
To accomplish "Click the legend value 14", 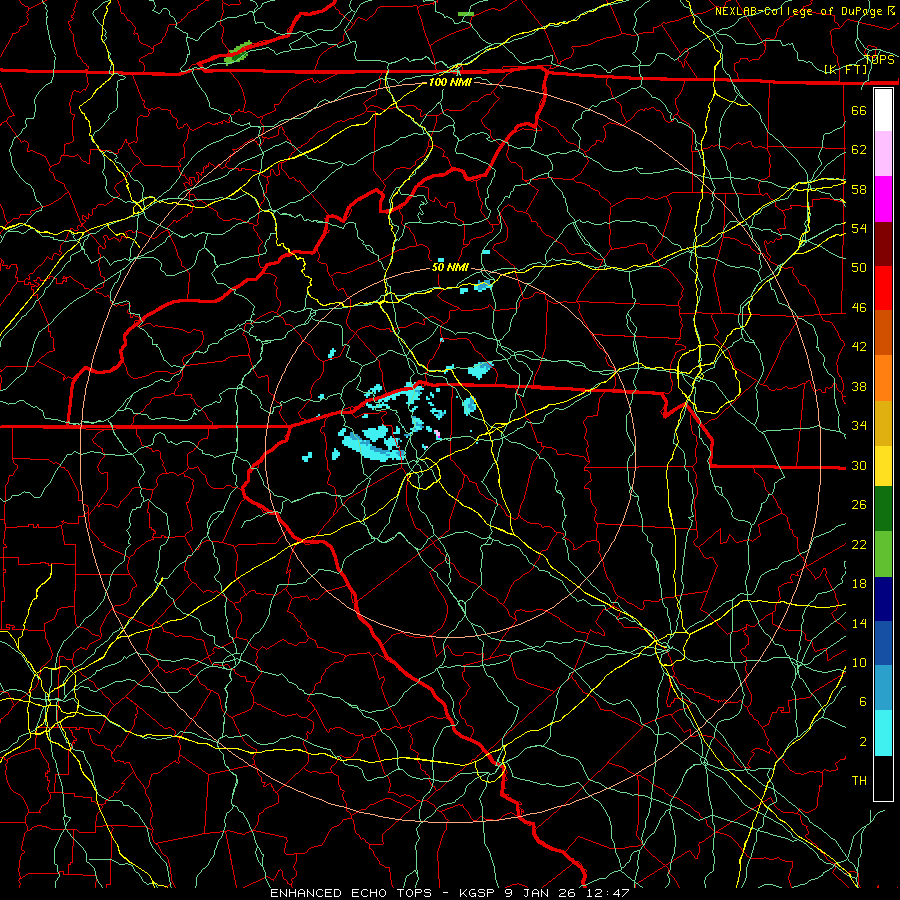I will click(x=859, y=623).
